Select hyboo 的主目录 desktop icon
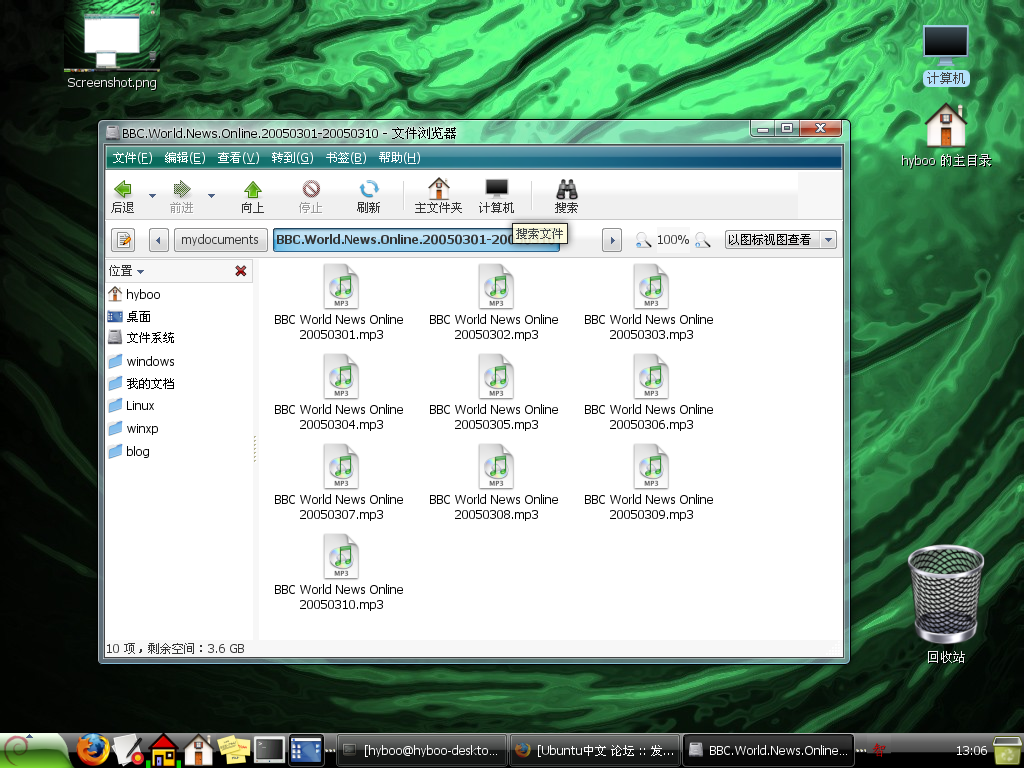 click(x=946, y=135)
